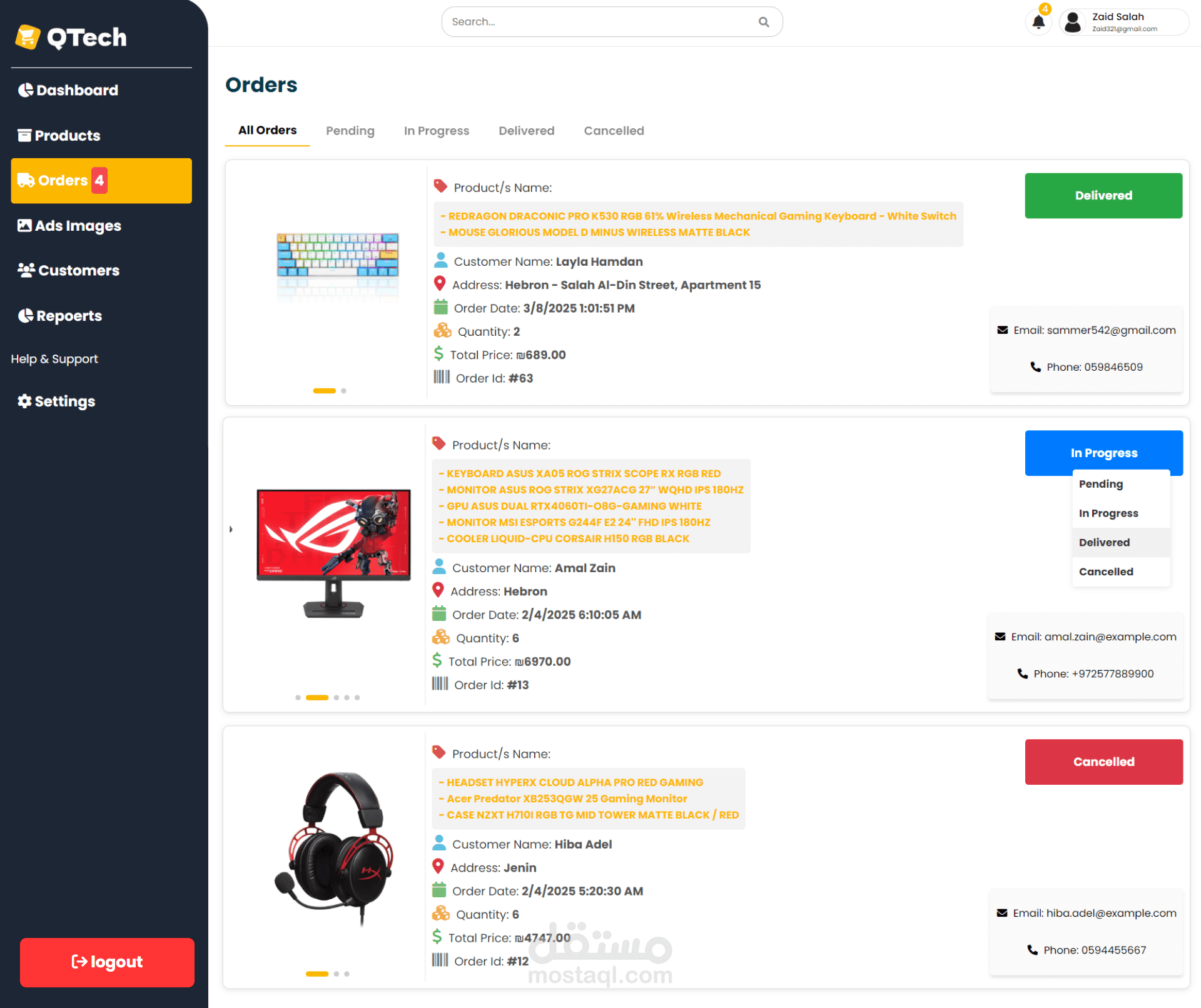The image size is (1201, 1008).
Task: Open Help & Support link
Action: click(54, 359)
